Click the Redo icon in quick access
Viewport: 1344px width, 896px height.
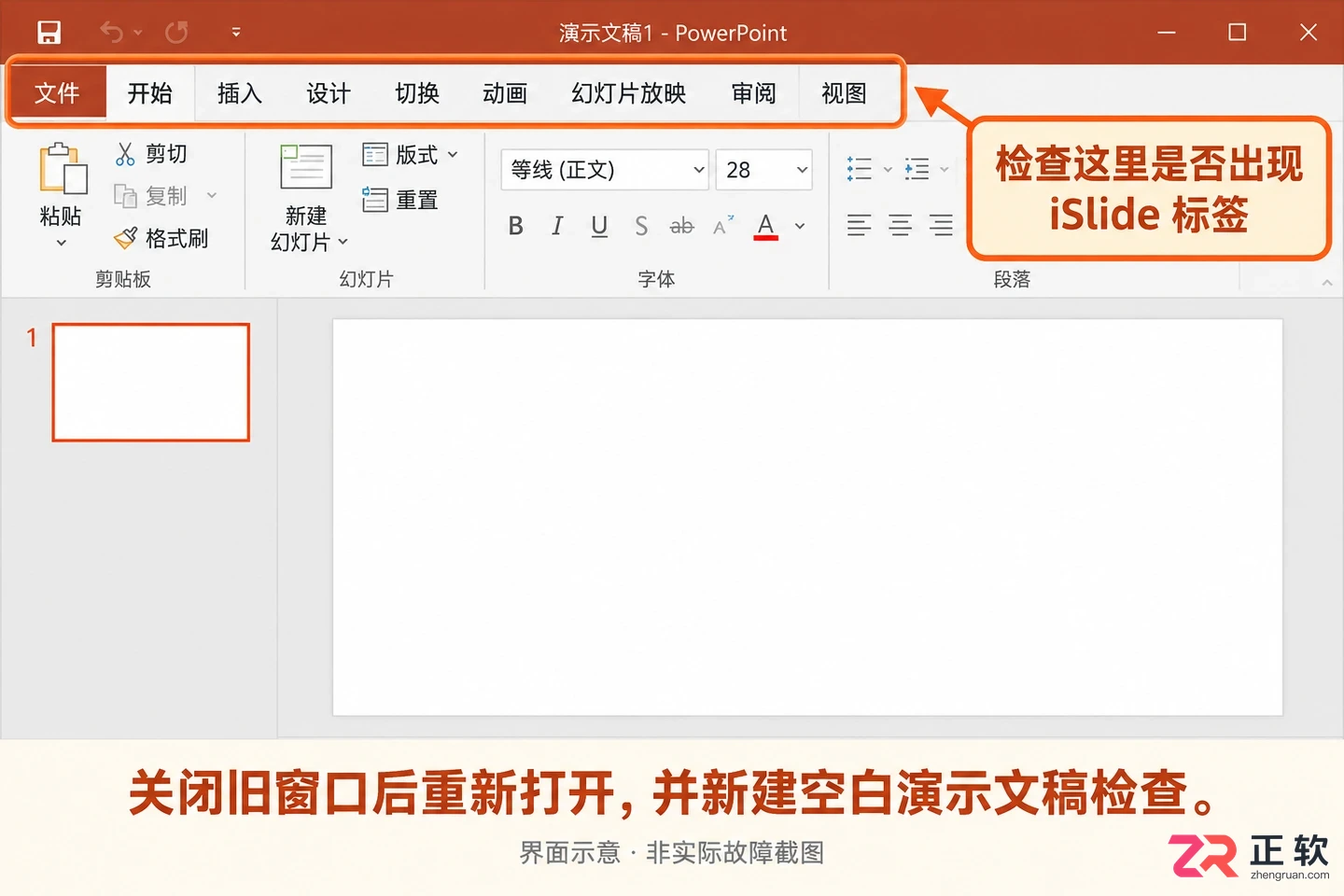176,33
